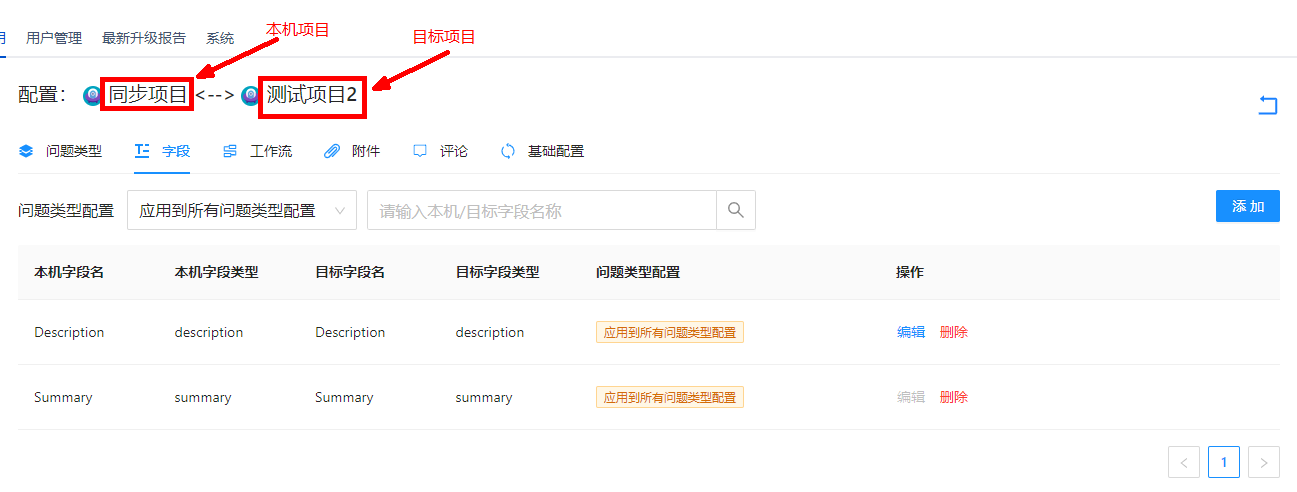Select the 字段 tab
The width and height of the screenshot is (1297, 492).
pyautogui.click(x=163, y=152)
